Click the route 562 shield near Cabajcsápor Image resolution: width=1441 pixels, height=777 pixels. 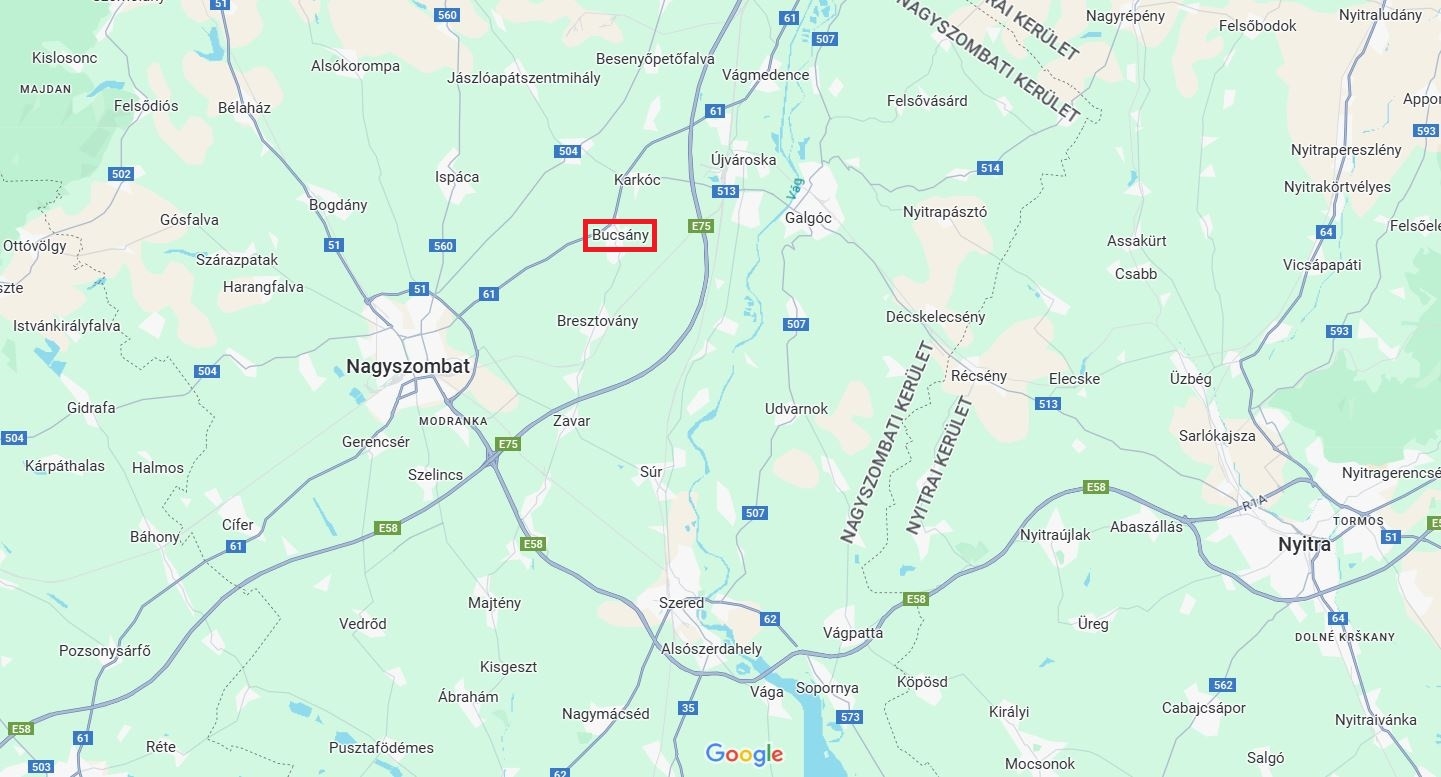click(x=1222, y=685)
